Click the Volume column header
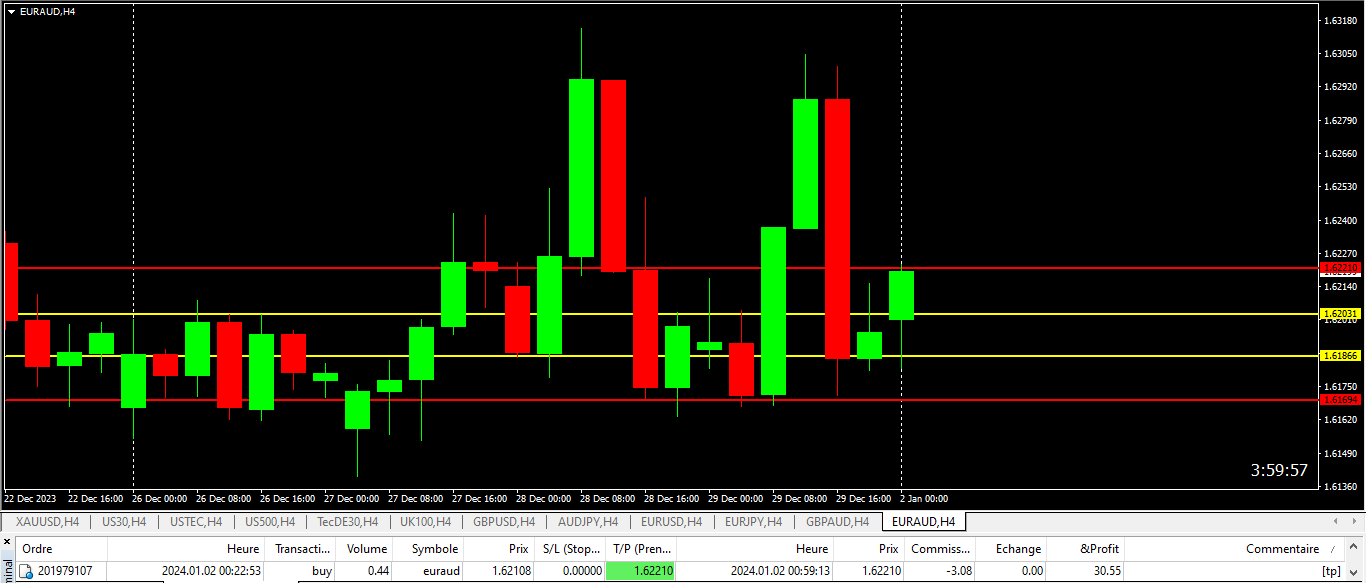The image size is (1366, 583). coord(366,549)
